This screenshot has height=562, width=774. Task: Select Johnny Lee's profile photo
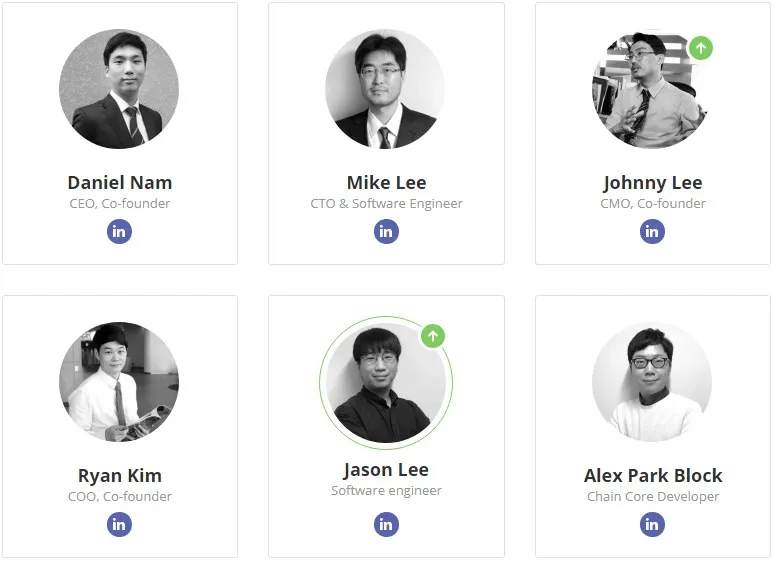652,89
